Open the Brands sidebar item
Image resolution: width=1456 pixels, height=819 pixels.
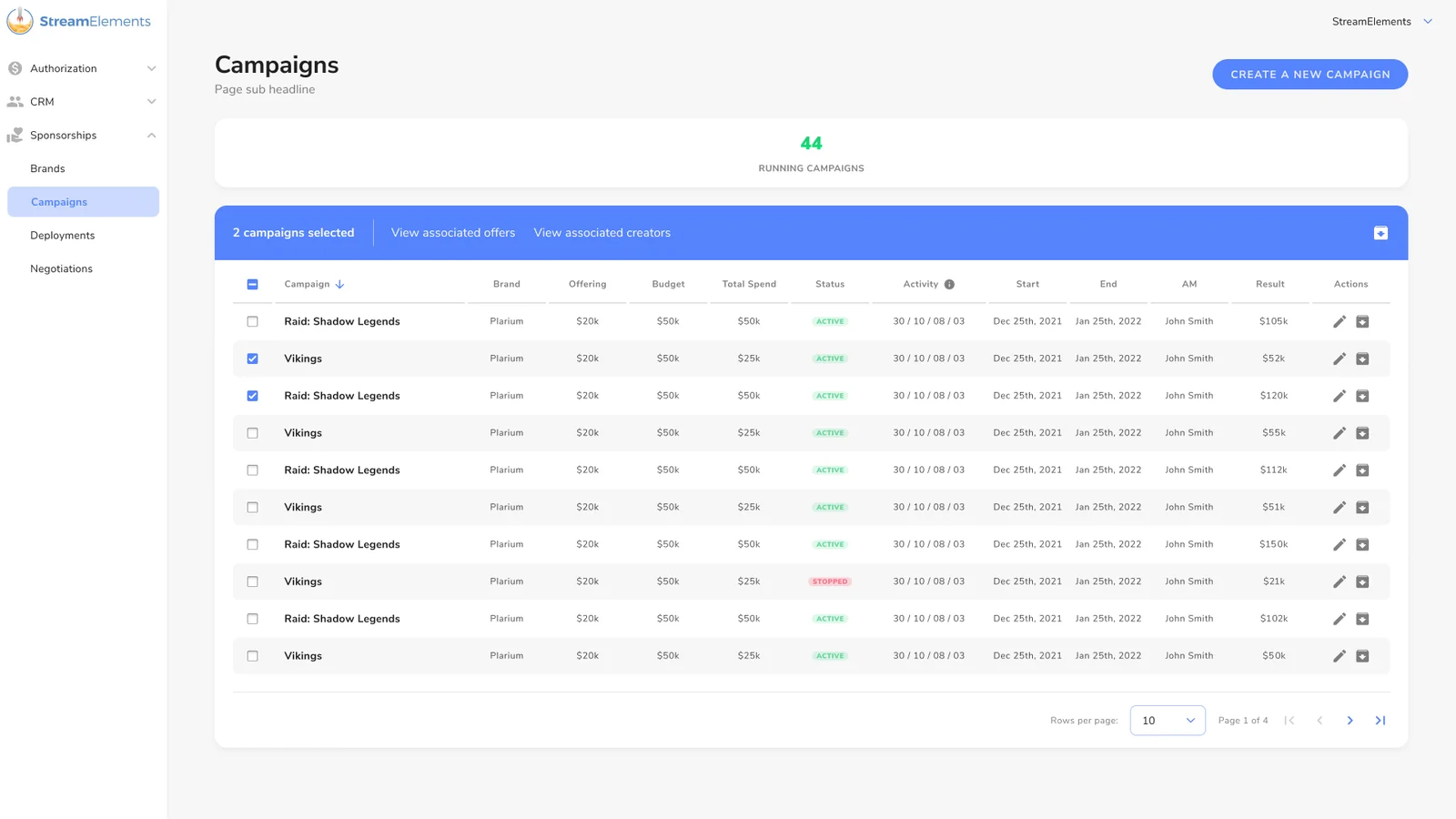click(x=83, y=168)
